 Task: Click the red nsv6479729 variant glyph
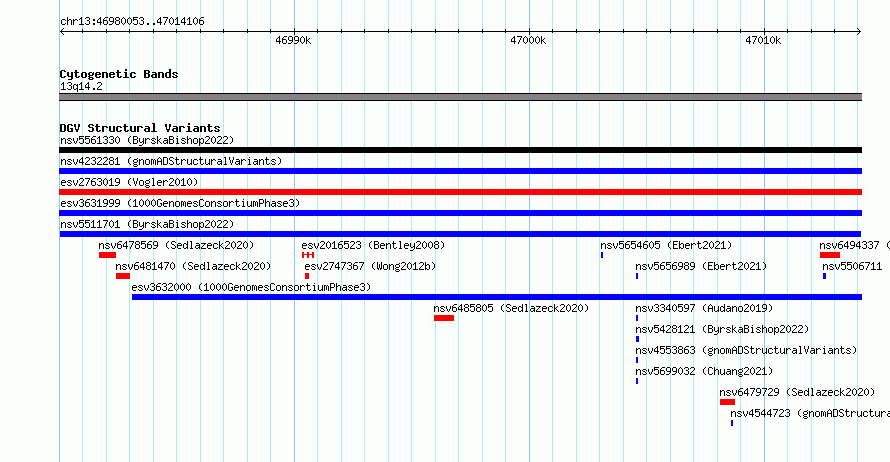tap(727, 402)
